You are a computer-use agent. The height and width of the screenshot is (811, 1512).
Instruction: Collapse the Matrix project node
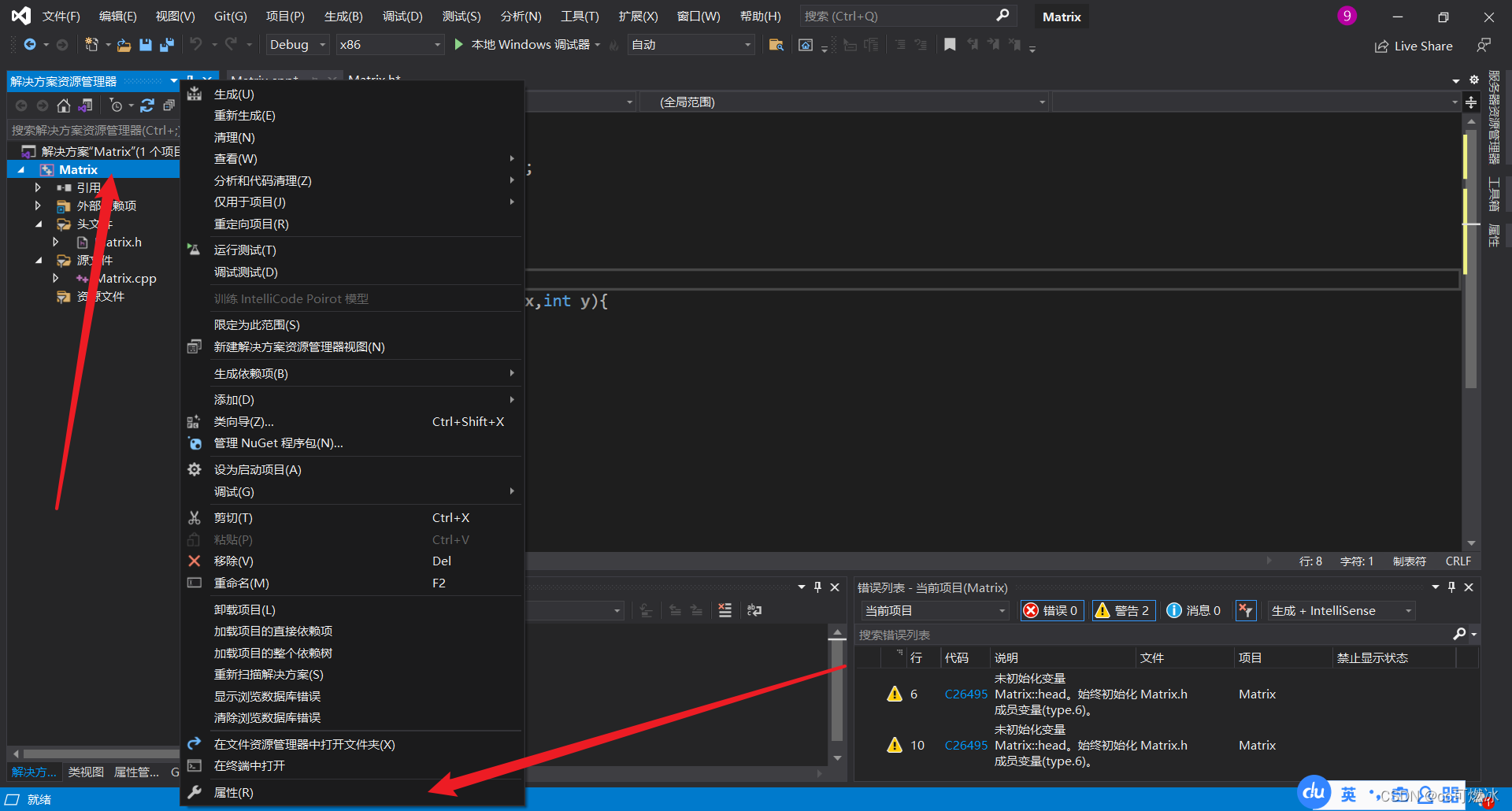[x=21, y=170]
